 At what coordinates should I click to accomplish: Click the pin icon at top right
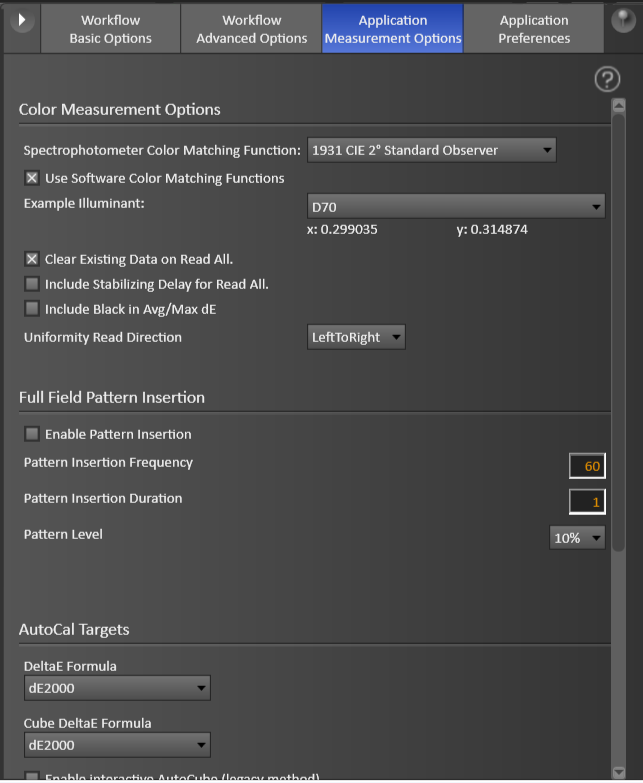(624, 20)
